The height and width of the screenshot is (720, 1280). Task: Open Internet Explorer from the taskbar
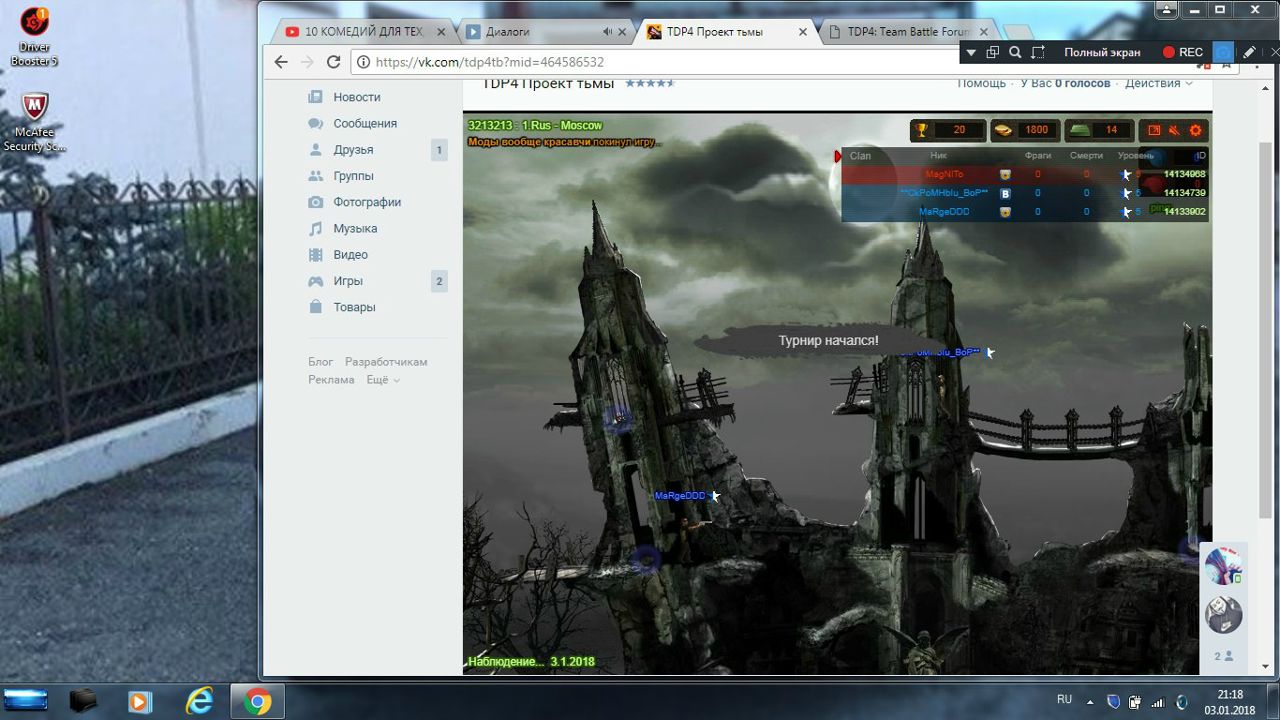199,702
